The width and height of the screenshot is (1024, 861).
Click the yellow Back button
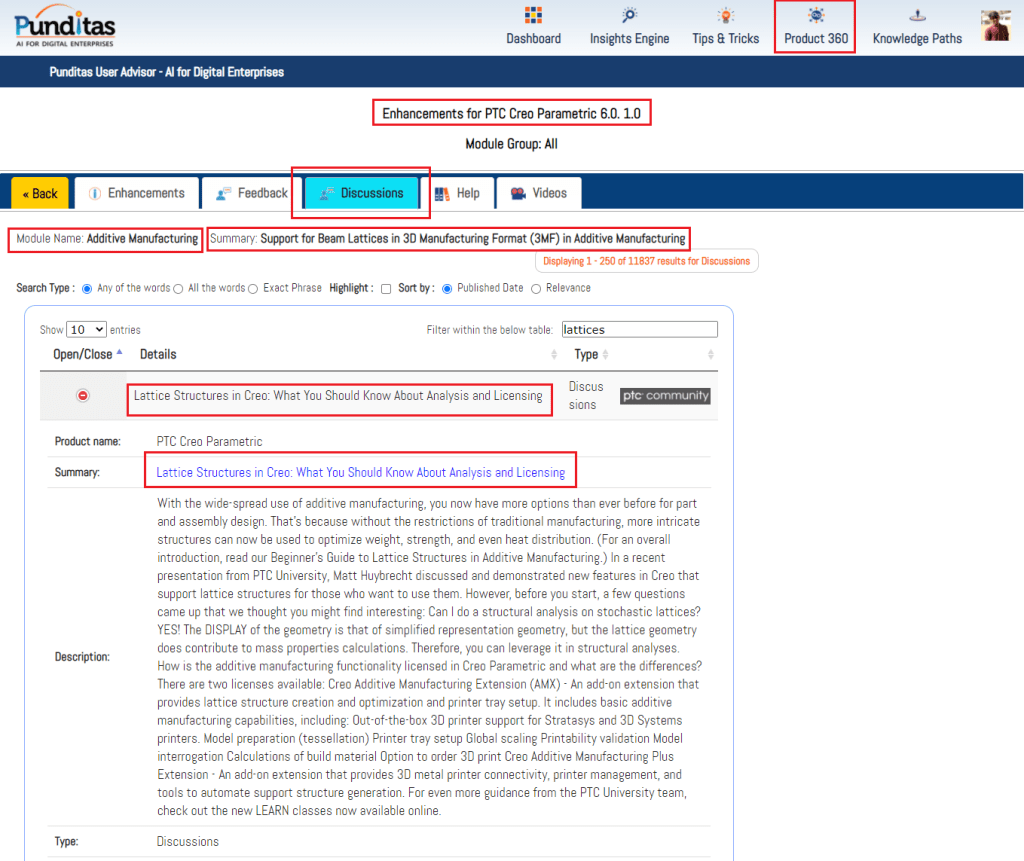(40, 194)
